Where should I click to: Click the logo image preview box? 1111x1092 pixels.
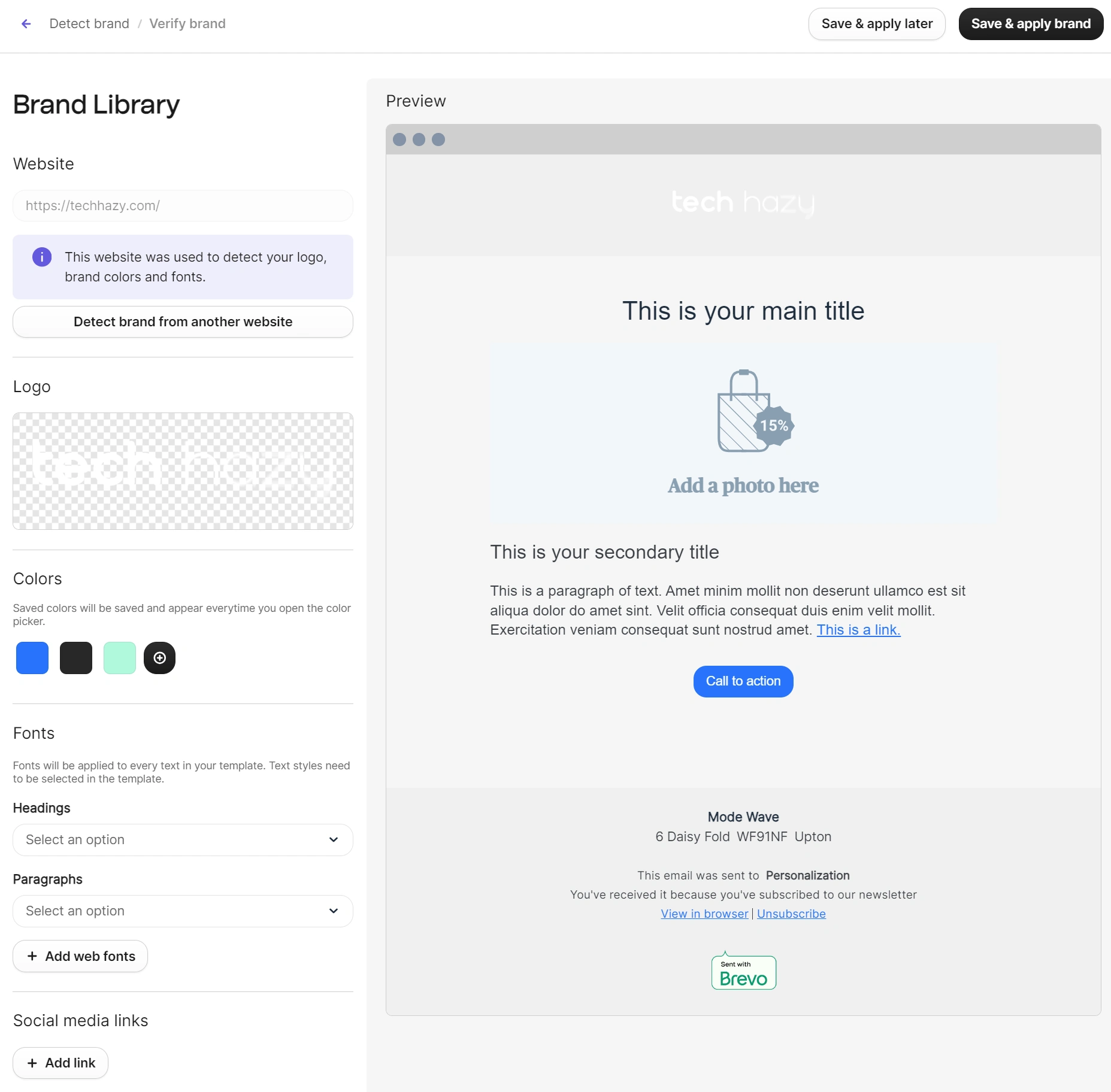tap(183, 471)
